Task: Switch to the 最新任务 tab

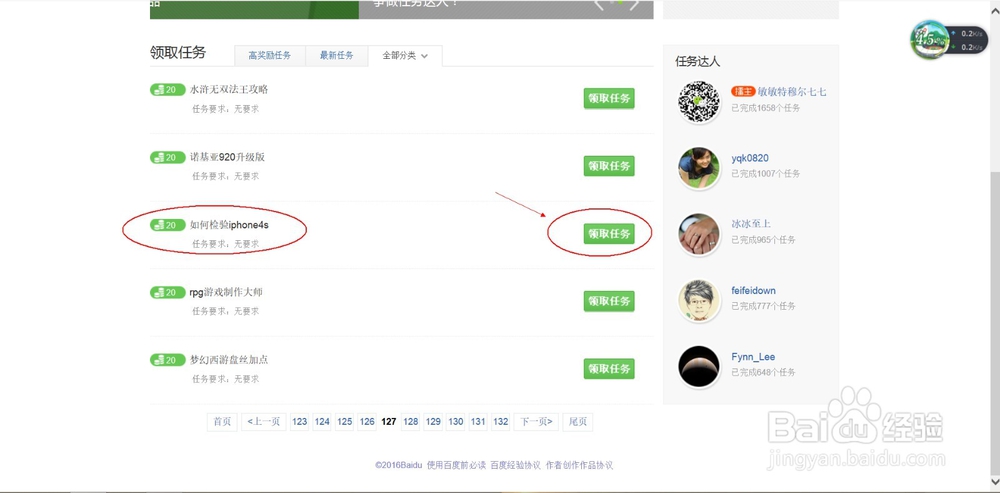Action: (337, 55)
